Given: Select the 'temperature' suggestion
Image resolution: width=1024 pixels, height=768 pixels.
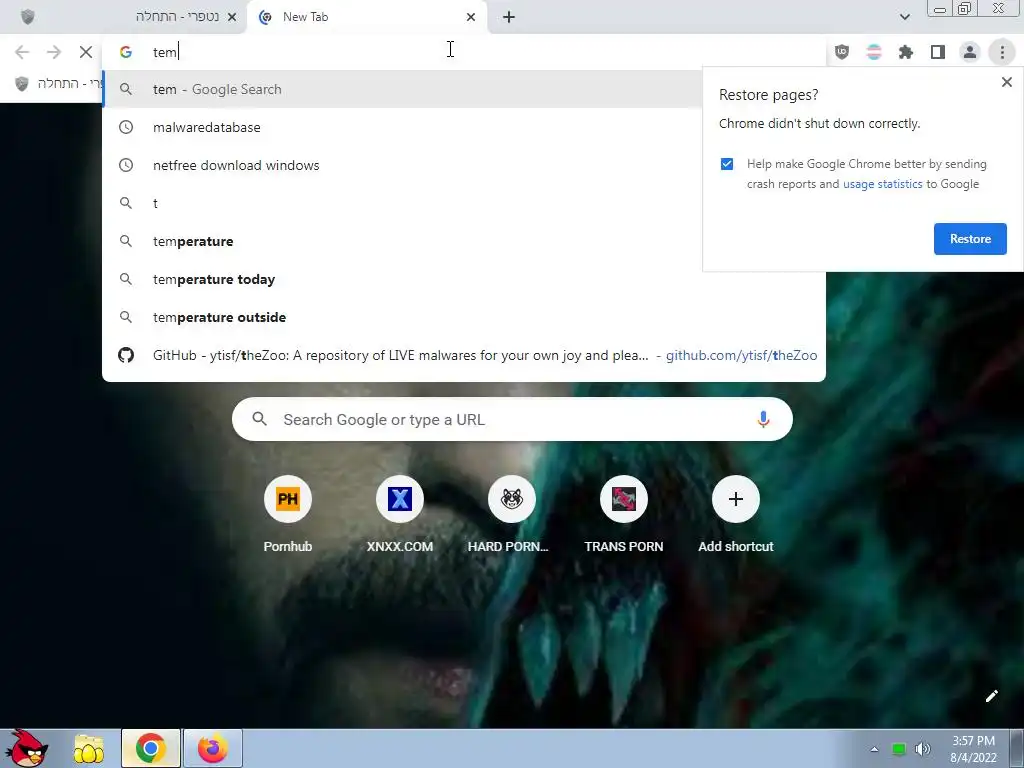Looking at the screenshot, I should (403, 241).
